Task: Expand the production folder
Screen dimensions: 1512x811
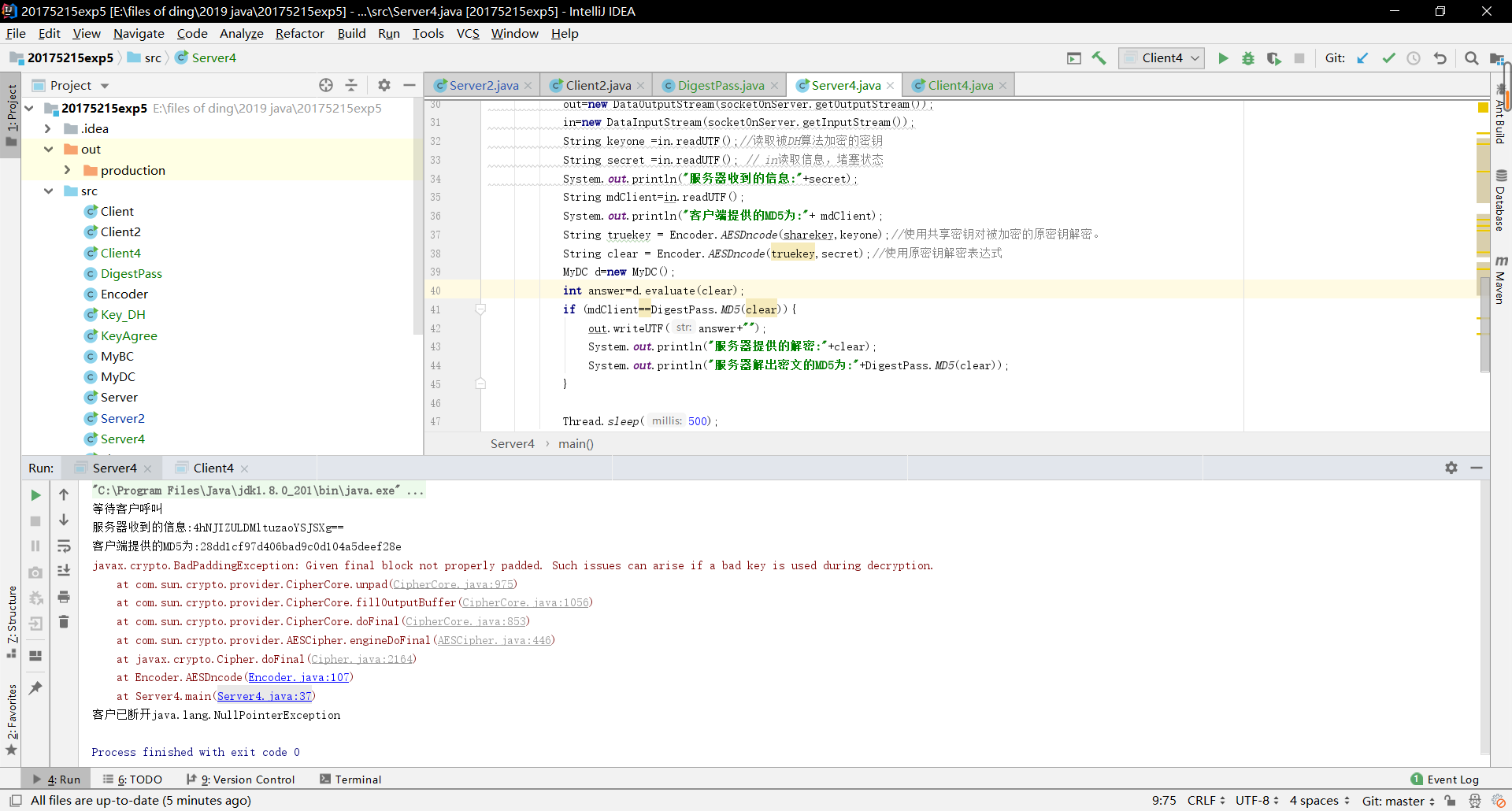Action: [67, 170]
